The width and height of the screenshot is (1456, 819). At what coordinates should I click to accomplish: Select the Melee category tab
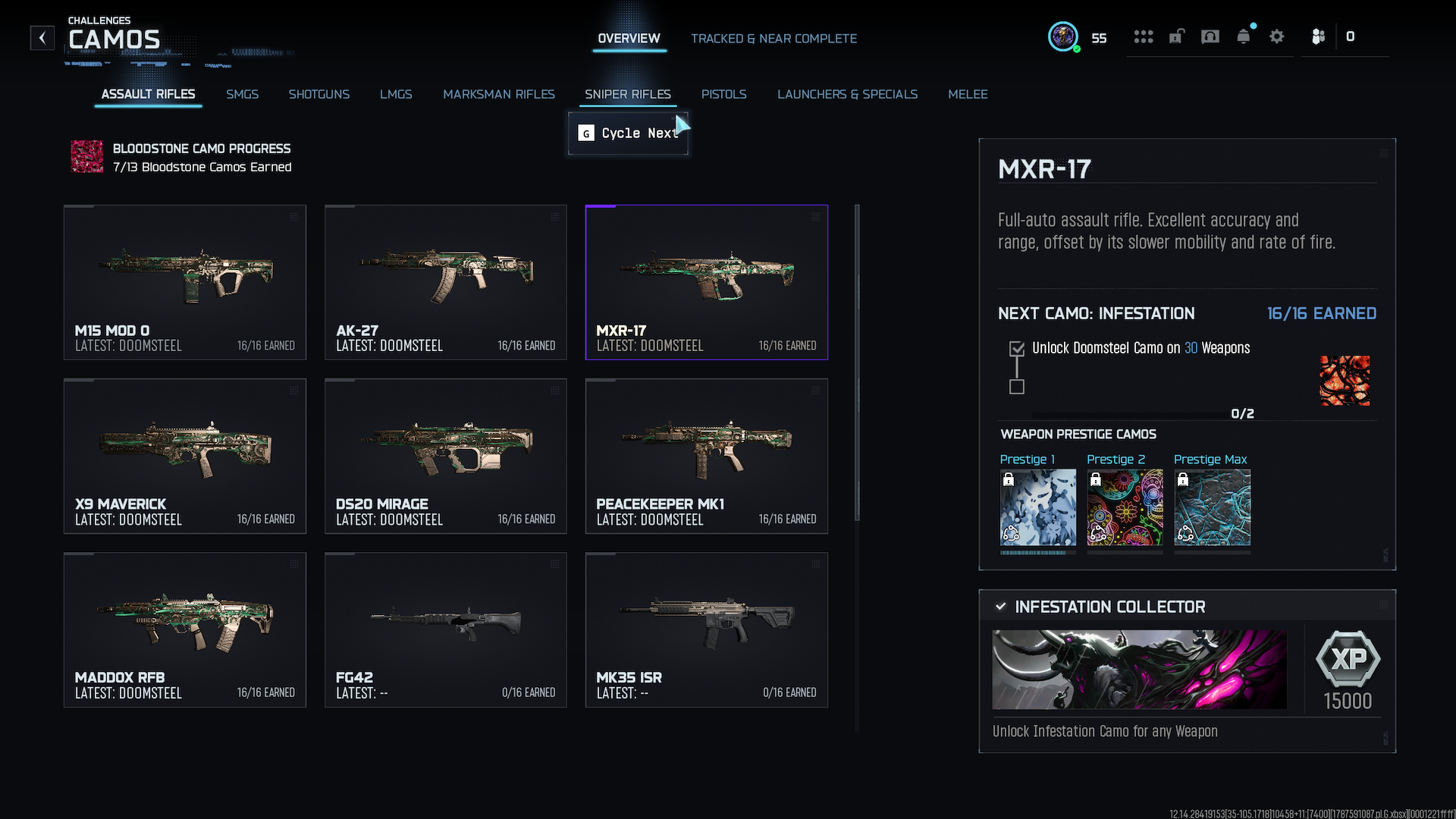point(968,94)
